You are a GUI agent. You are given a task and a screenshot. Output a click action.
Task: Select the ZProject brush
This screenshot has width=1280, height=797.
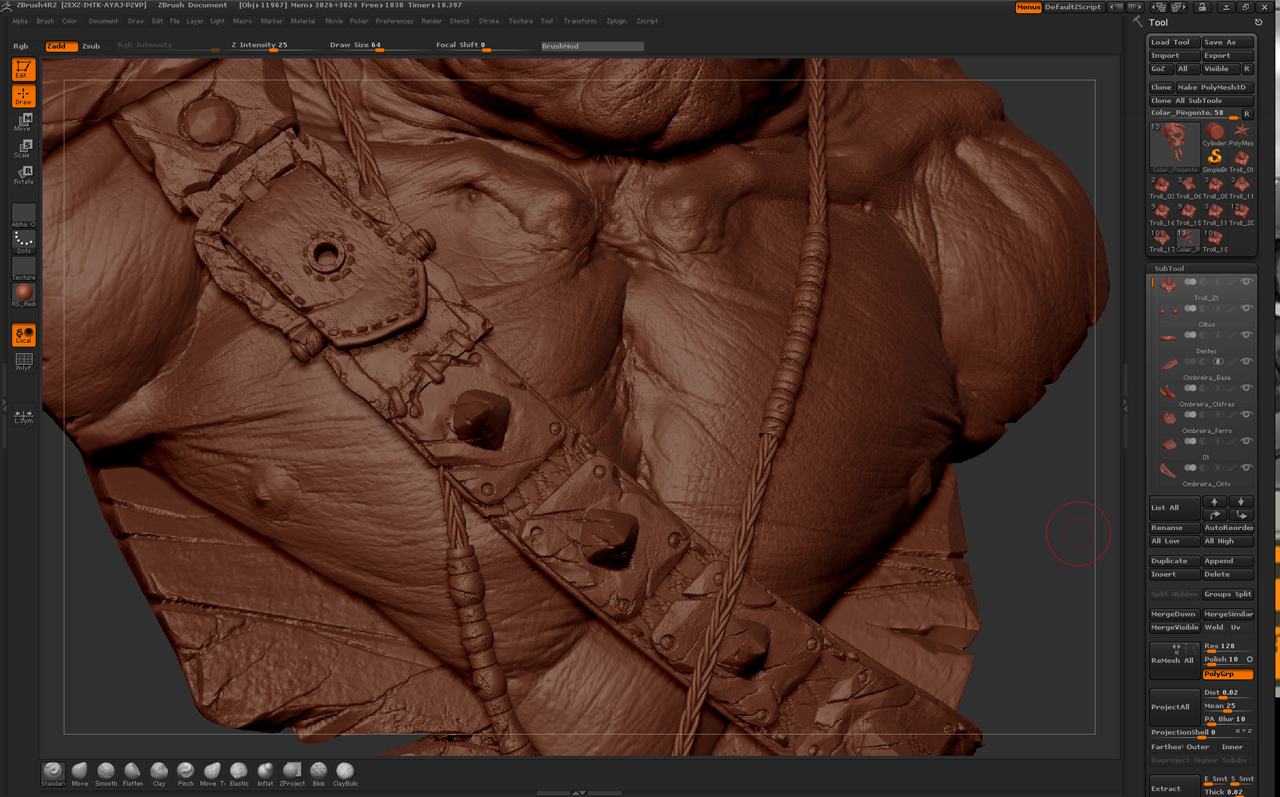point(292,773)
